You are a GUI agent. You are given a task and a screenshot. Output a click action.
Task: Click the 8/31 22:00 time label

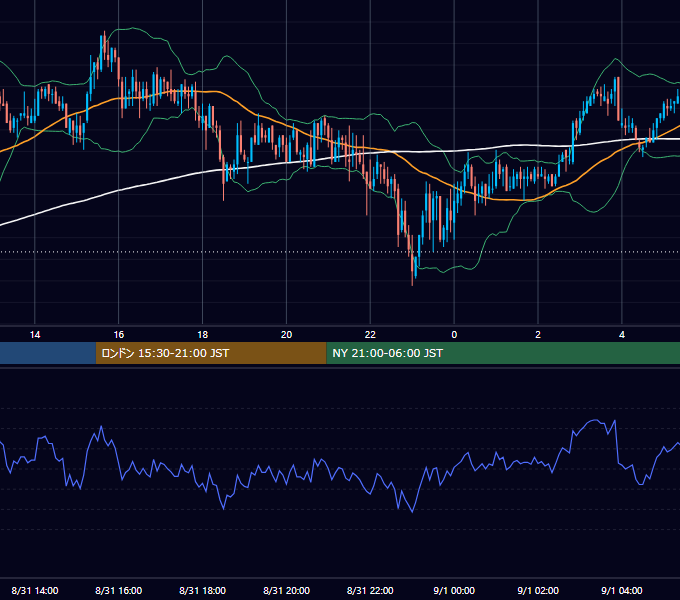[x=370, y=590]
